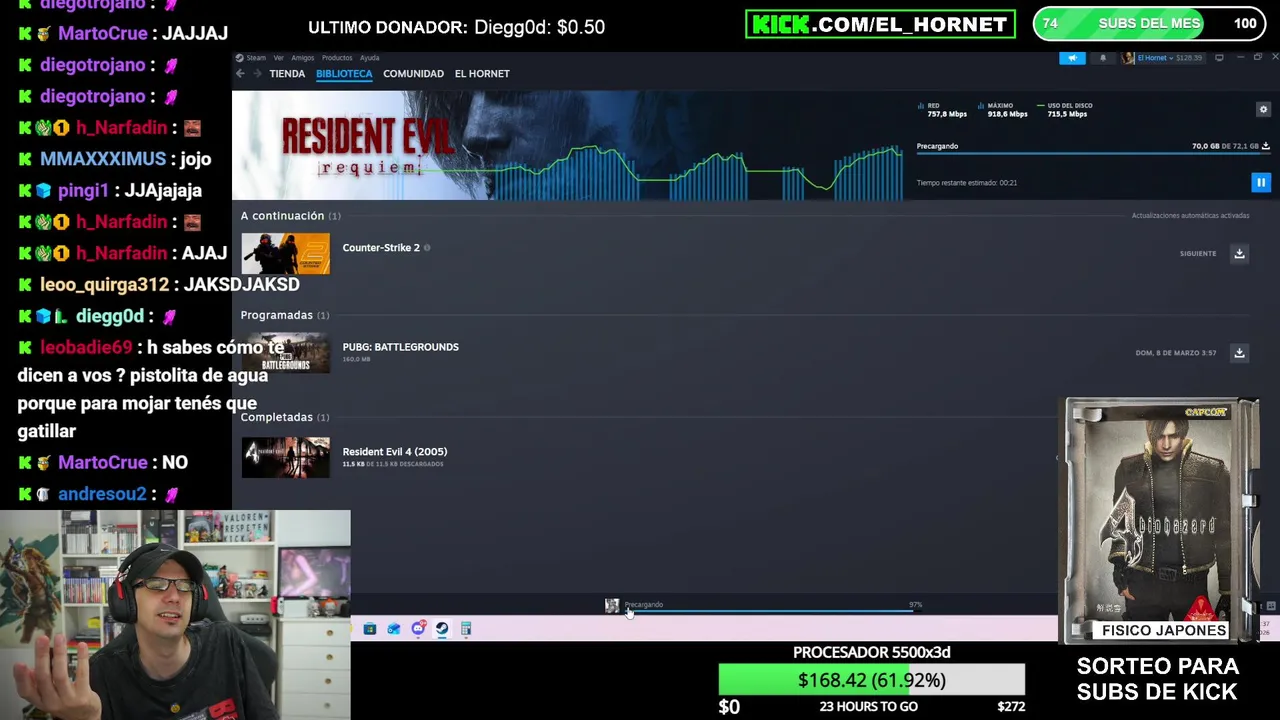This screenshot has width=1280, height=720.
Task: Click the PUBG: BATTLEGROUNDS download arrow icon
Action: click(1239, 353)
